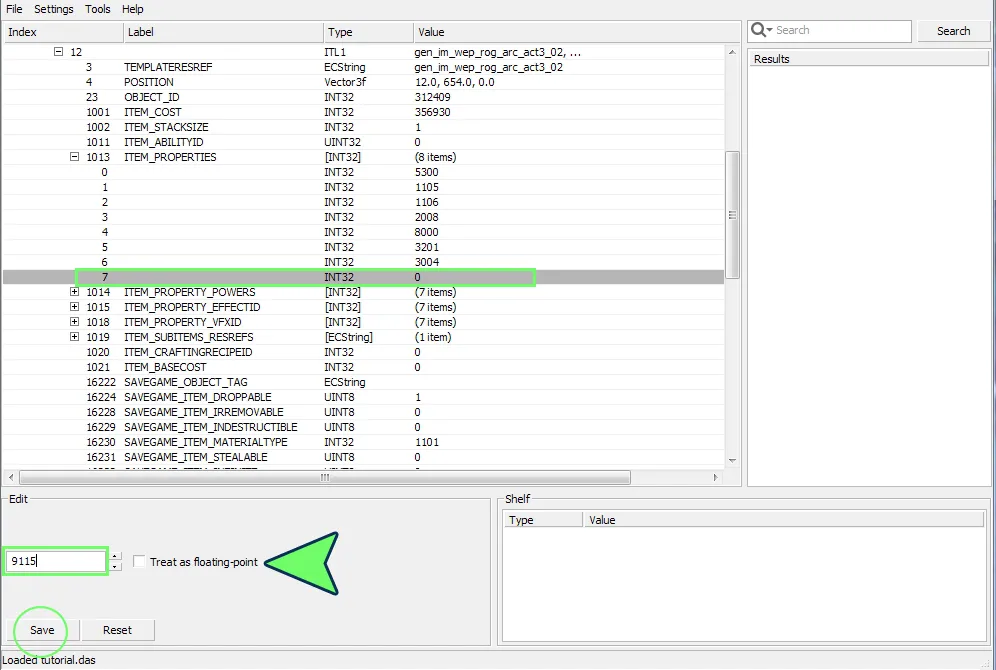Open the Settings menu

point(54,9)
